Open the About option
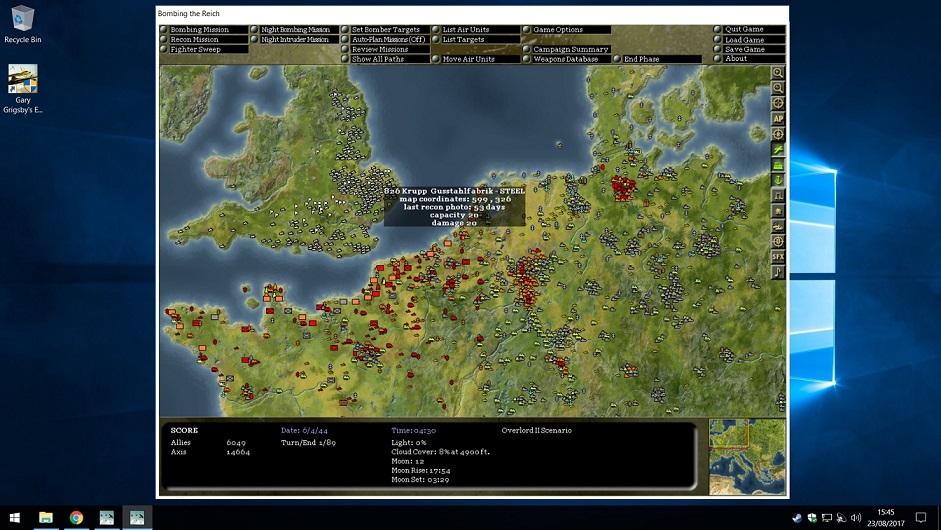The image size is (941, 530). pos(749,59)
